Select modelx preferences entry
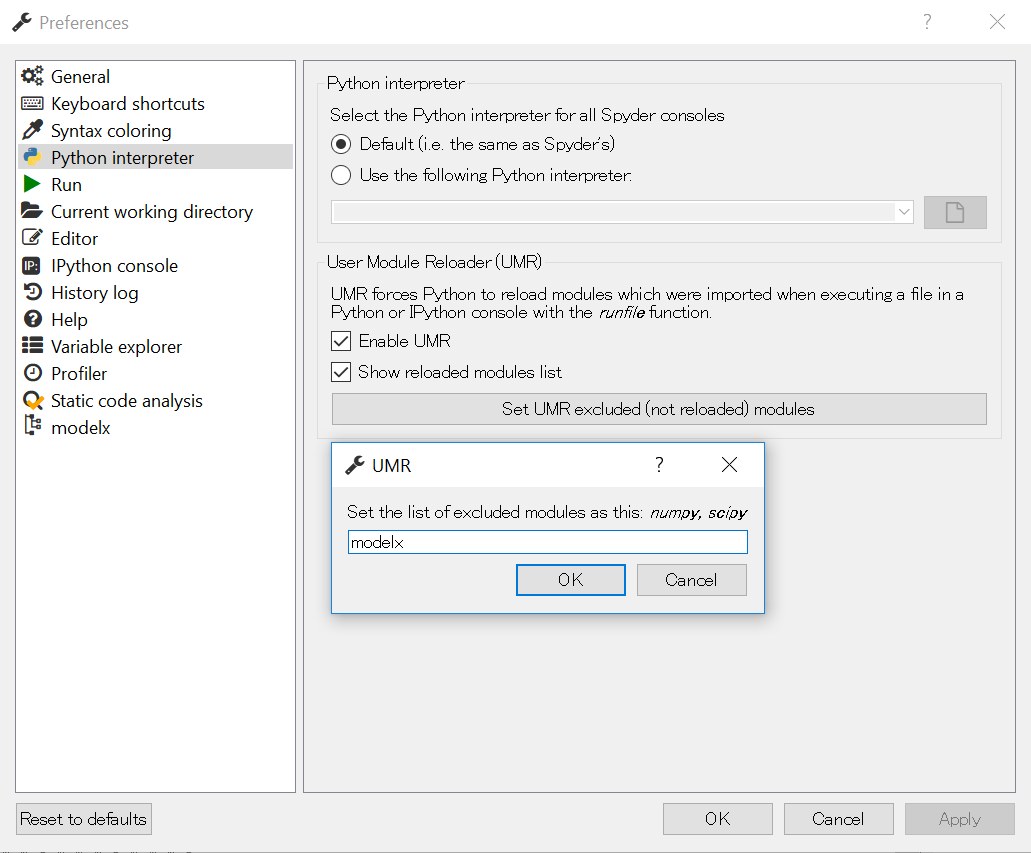The height and width of the screenshot is (853, 1031). (80, 428)
